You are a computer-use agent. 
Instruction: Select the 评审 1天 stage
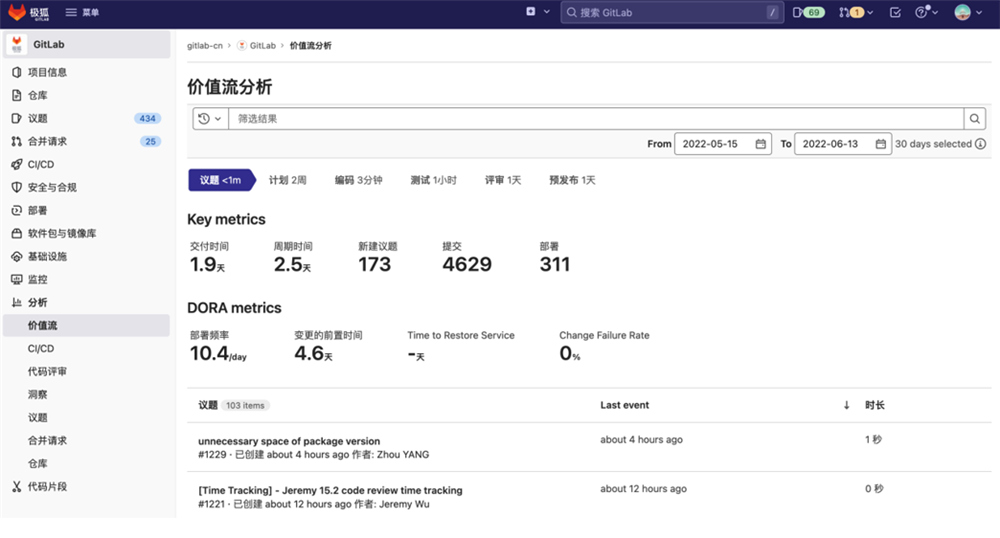click(x=503, y=180)
